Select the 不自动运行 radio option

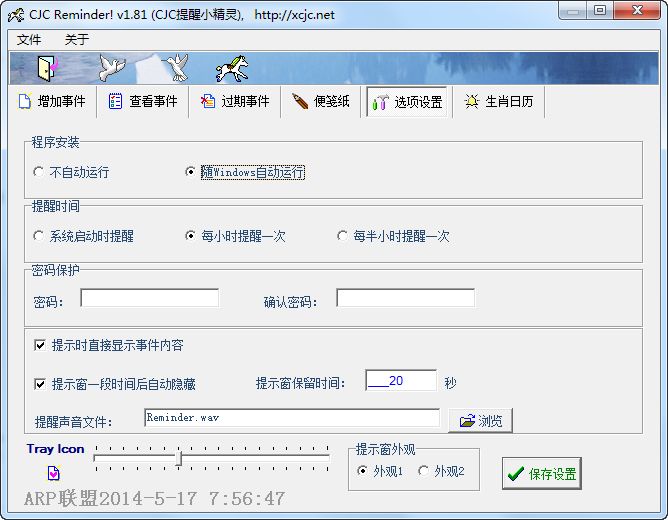[x=72, y=172]
